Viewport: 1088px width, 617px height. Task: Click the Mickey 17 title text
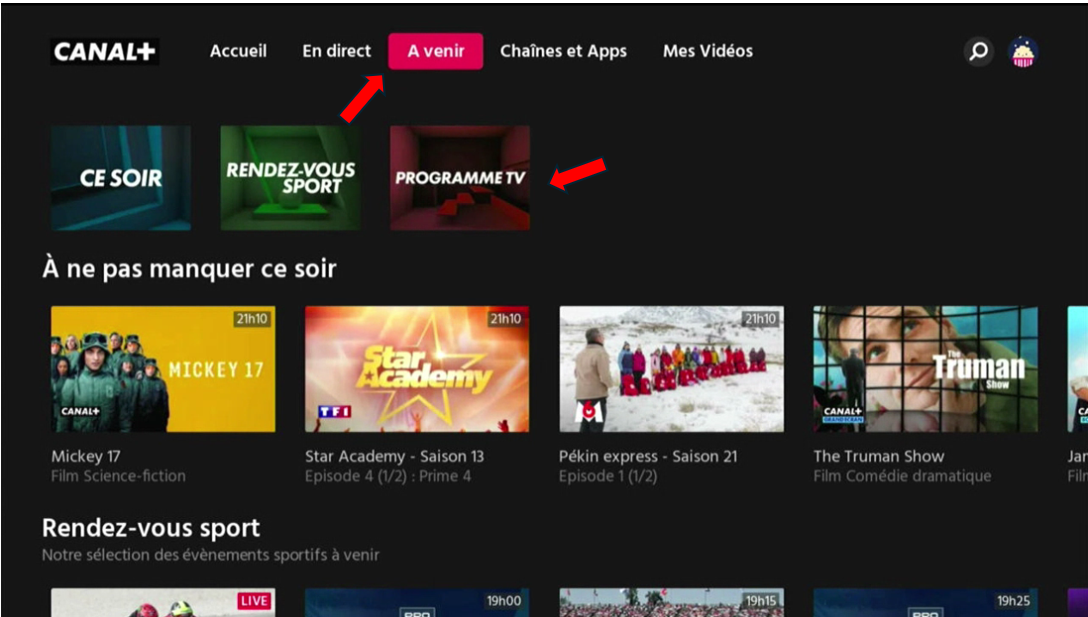(x=86, y=456)
